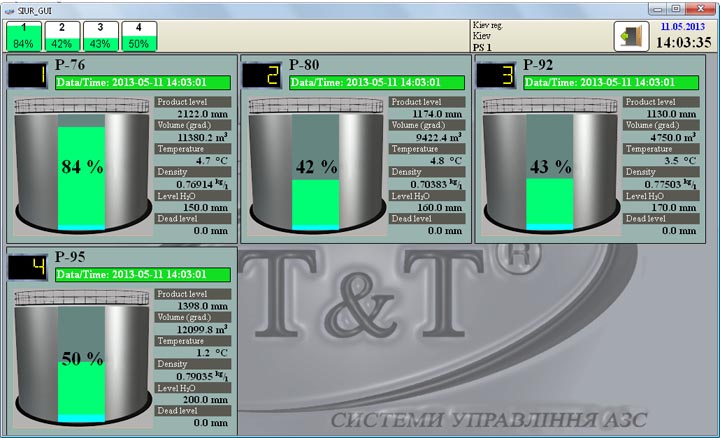Click the Kiev reg. location text
Screen dimensions: 720x438
point(488,25)
